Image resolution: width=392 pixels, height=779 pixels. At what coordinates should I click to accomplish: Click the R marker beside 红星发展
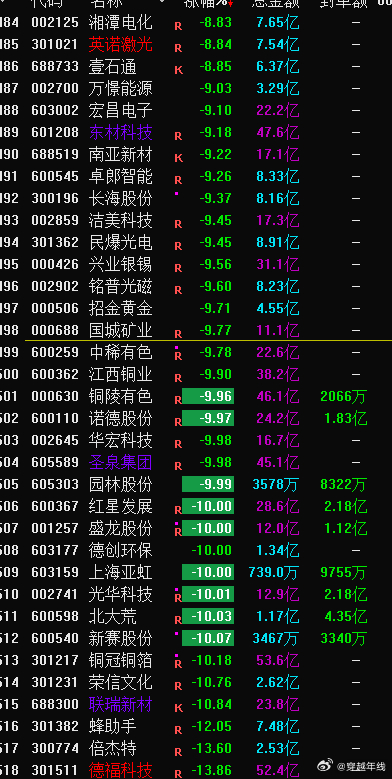point(178,510)
